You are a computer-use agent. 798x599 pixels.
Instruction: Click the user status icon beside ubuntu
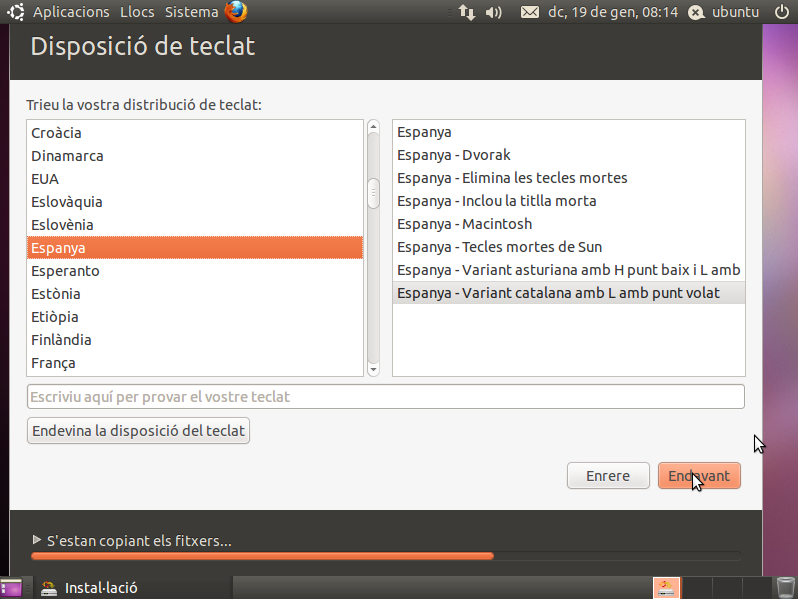click(x=696, y=12)
